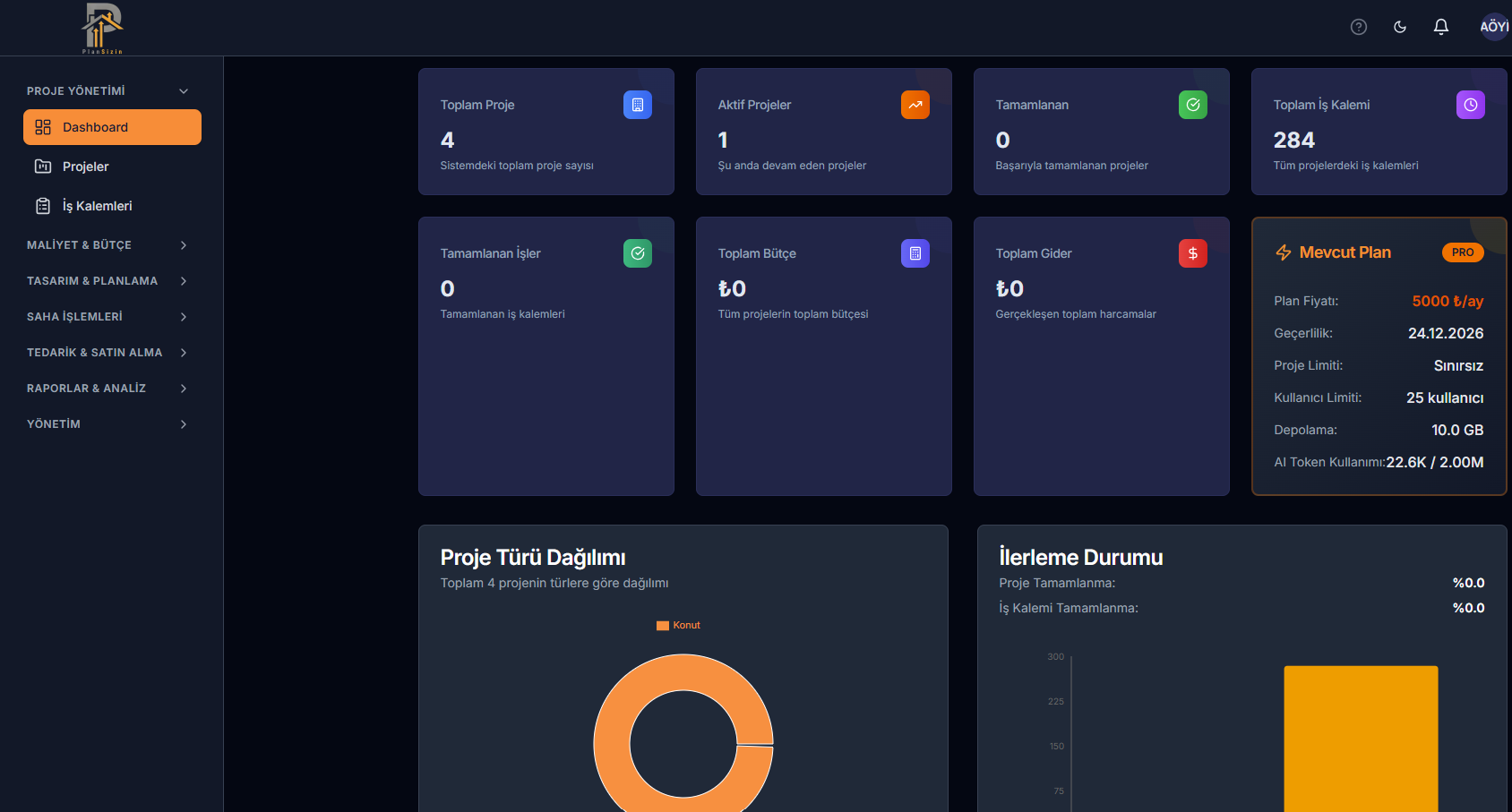Expand the Maliyet & Bütçe menu
Image resolution: width=1512 pixels, height=812 pixels.
pos(107,244)
